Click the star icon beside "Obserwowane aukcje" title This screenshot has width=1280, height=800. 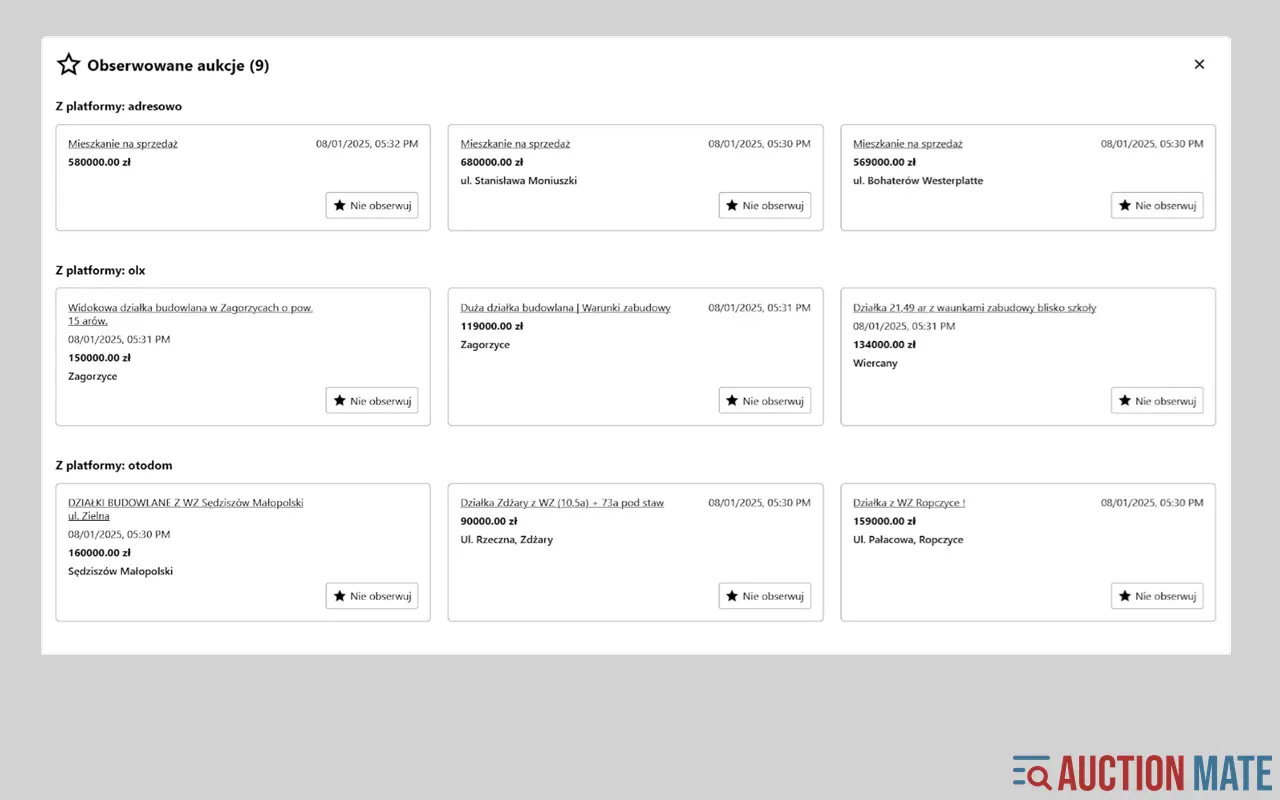tap(68, 64)
